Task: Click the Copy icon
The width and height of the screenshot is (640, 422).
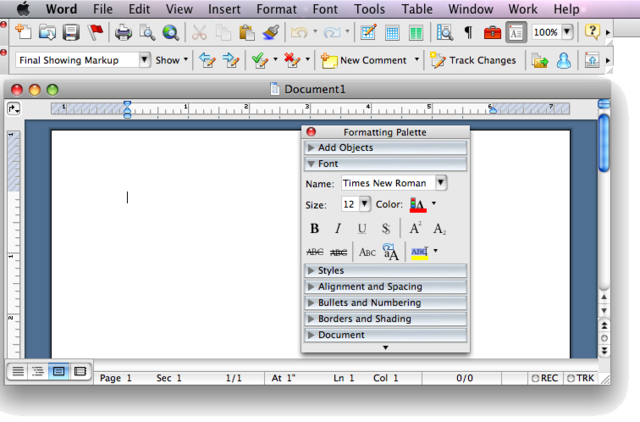Action: [x=223, y=32]
